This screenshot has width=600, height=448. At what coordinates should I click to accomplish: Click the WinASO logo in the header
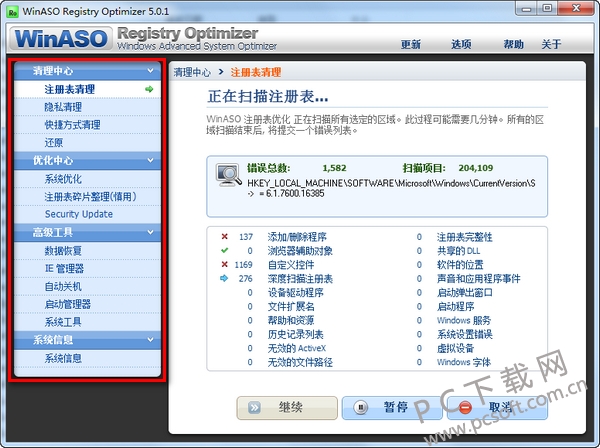(x=61, y=39)
